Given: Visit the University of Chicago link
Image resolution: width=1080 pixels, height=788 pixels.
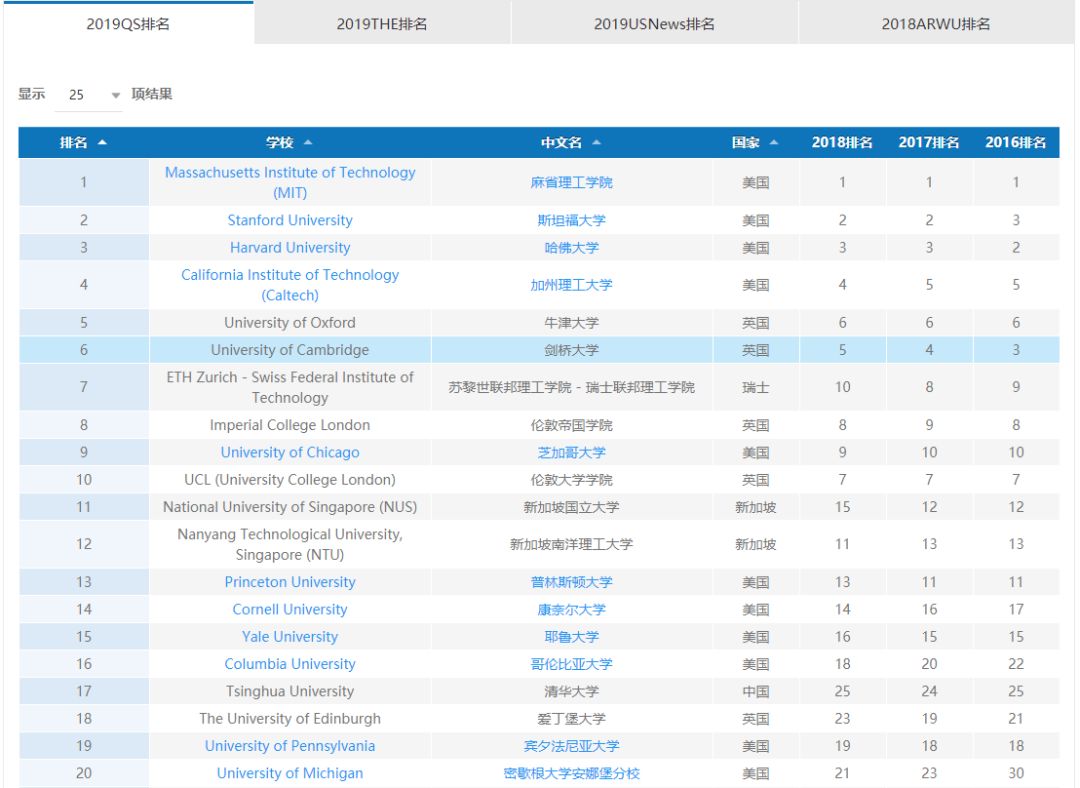Looking at the screenshot, I should coord(290,453).
